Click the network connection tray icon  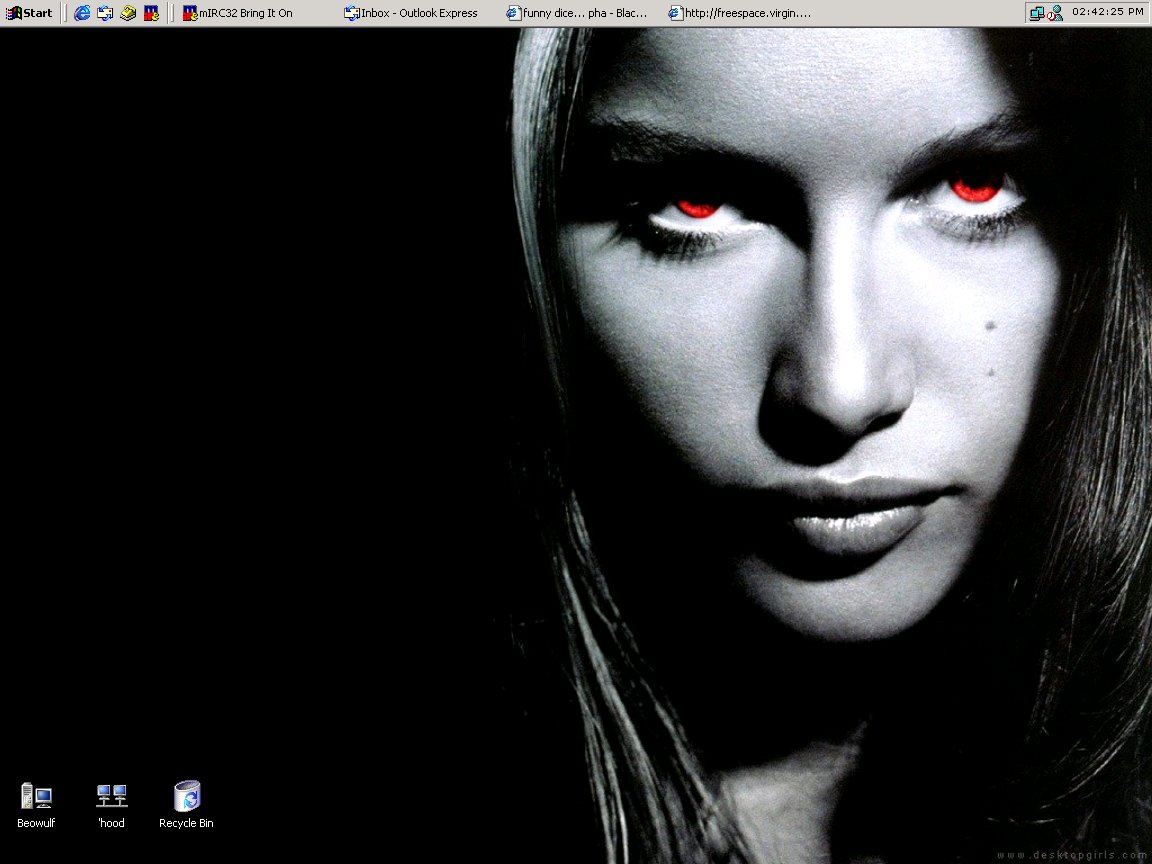coord(1037,13)
